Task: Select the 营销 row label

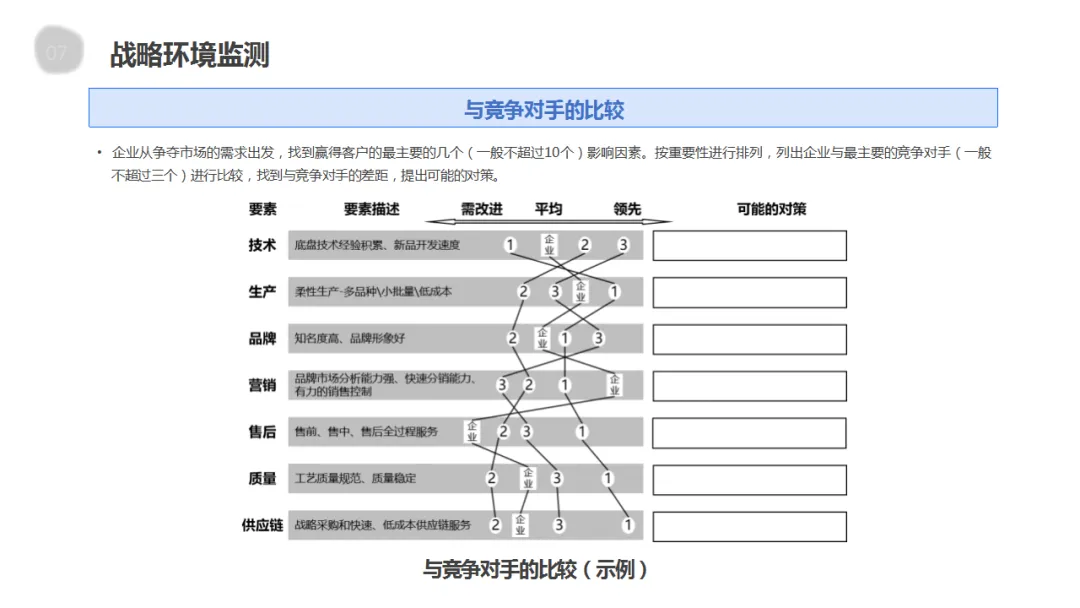Action: (x=262, y=386)
